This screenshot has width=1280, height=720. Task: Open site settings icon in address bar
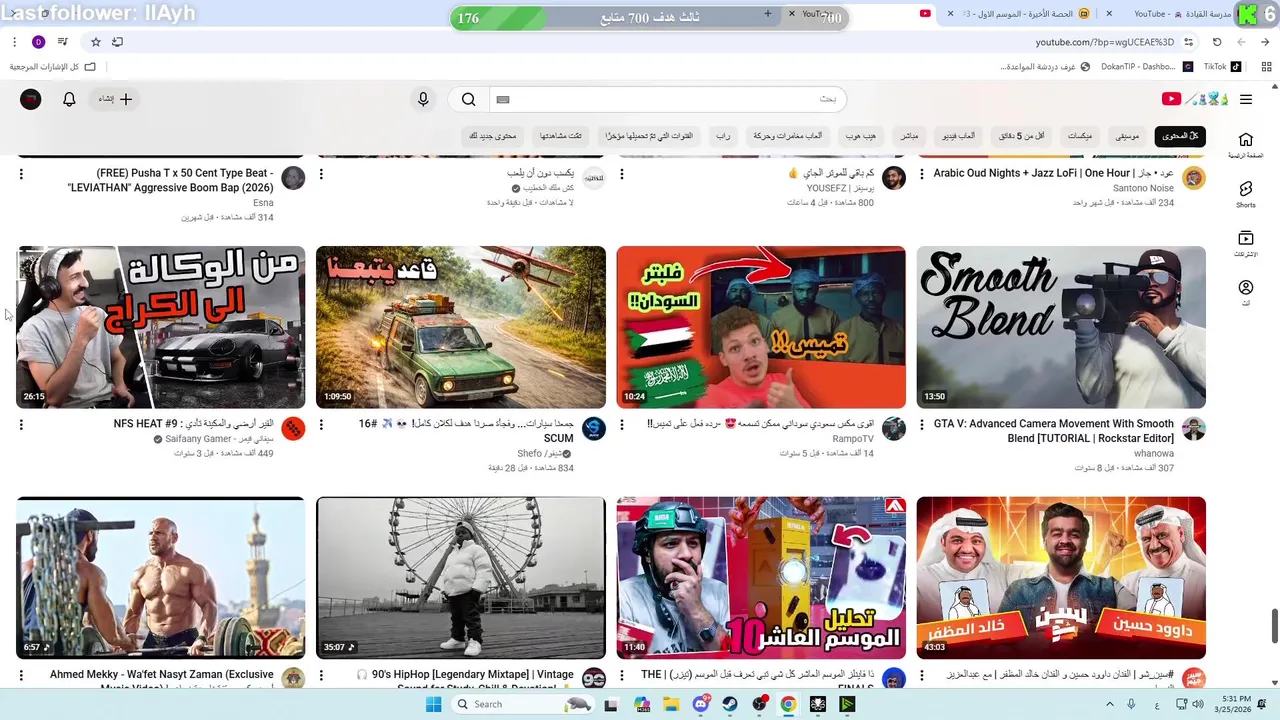[1188, 42]
